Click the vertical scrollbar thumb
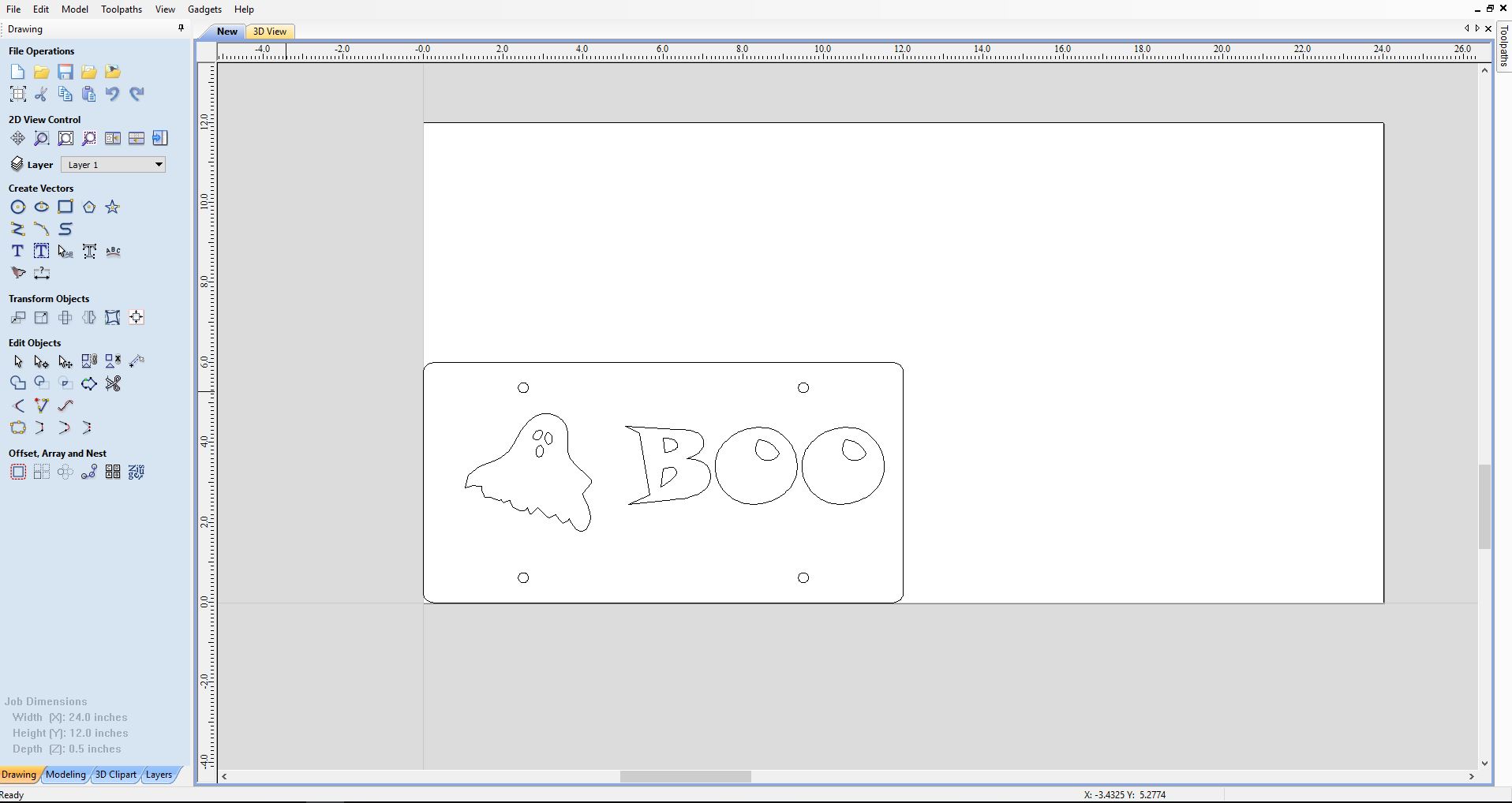The height and width of the screenshot is (803, 1512). [1484, 507]
